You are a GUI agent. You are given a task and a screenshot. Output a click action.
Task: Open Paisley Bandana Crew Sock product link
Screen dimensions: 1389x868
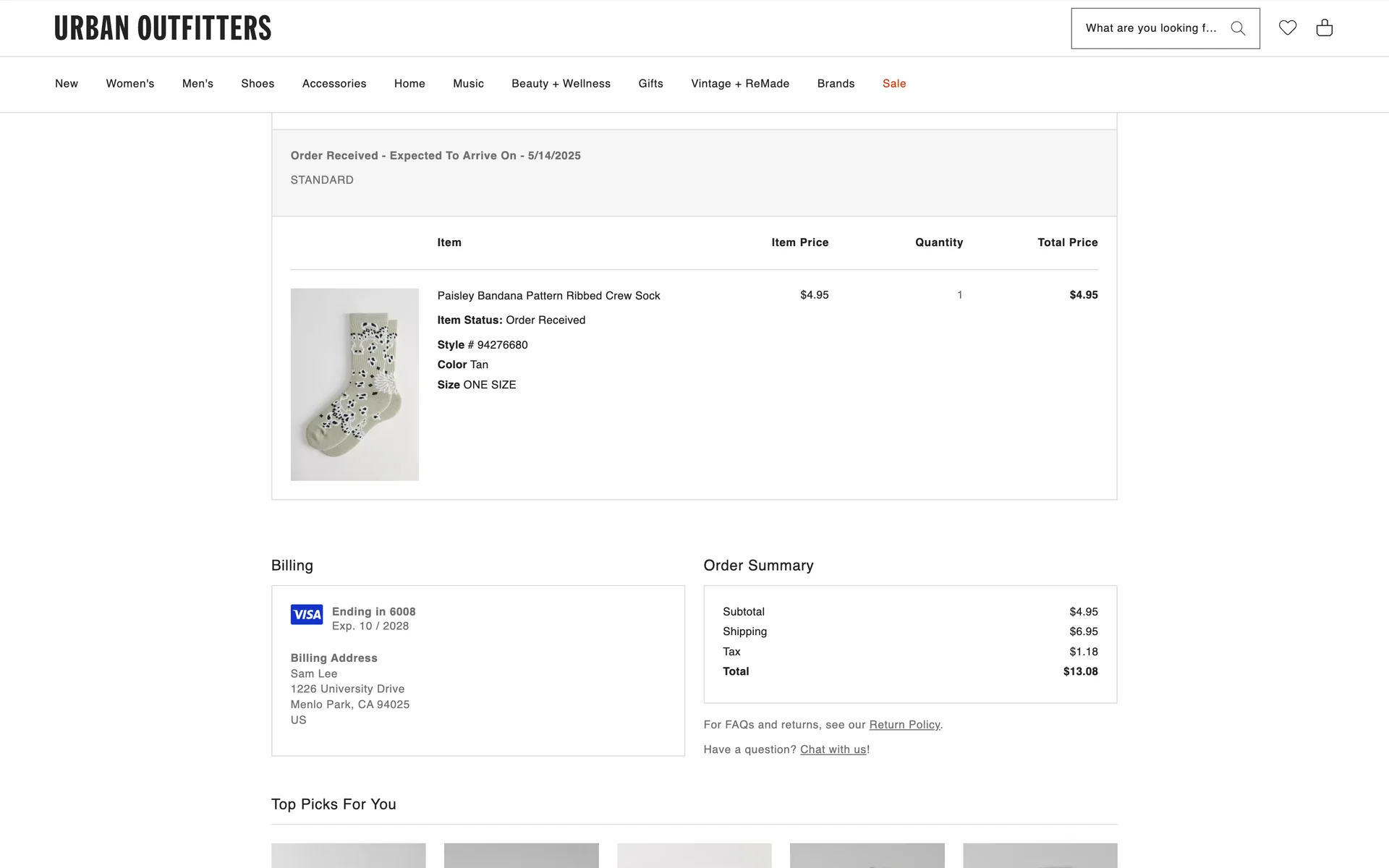548,296
